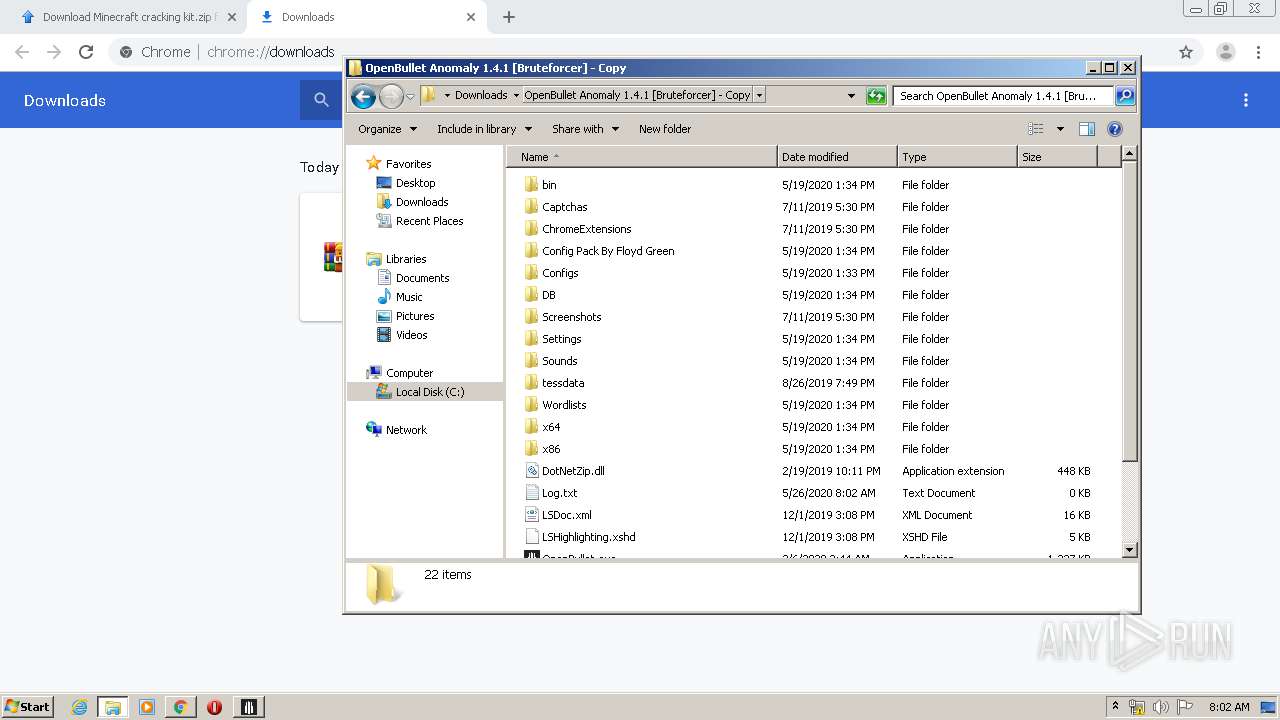Select the DB folder icon
1280x720 pixels.
532,295
